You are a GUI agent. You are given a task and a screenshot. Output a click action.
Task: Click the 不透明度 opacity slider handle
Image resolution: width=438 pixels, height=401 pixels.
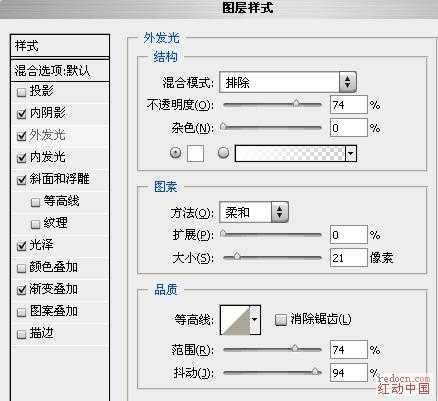(x=296, y=103)
